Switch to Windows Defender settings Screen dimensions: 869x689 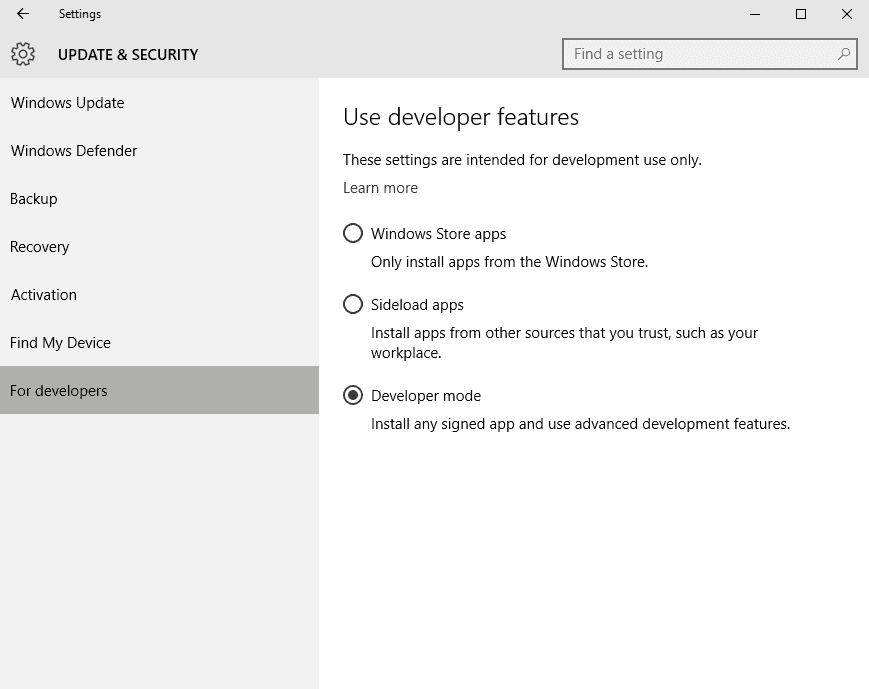pos(74,151)
